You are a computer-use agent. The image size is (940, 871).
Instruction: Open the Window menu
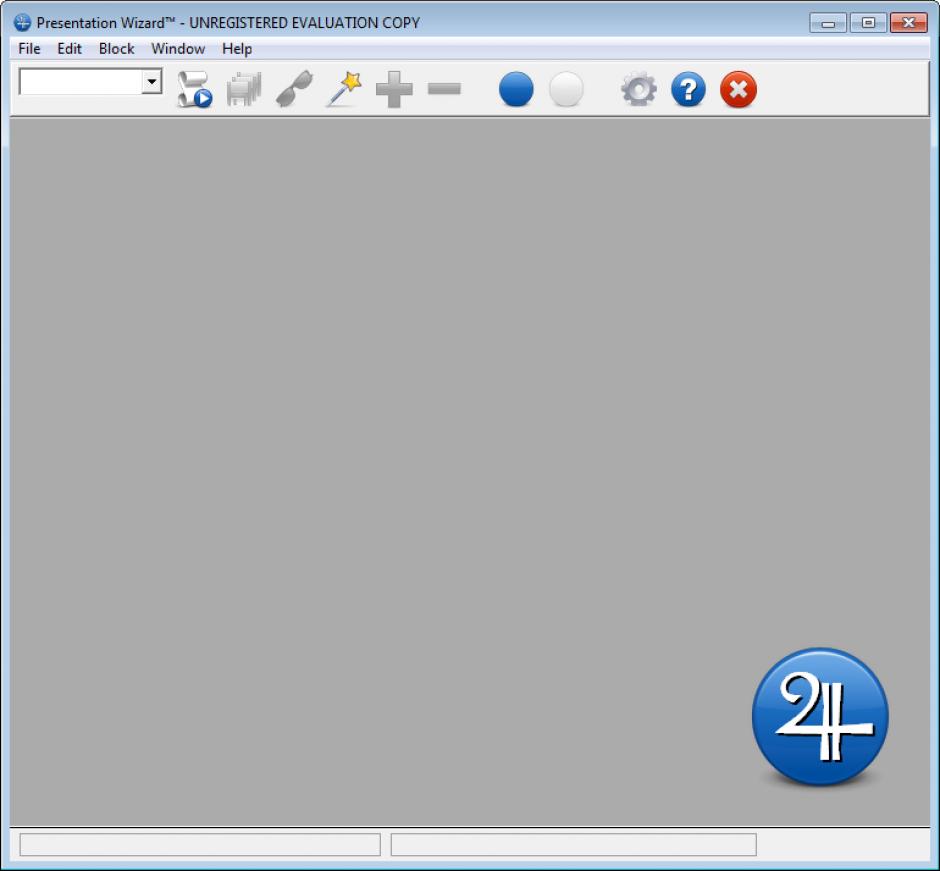[178, 49]
